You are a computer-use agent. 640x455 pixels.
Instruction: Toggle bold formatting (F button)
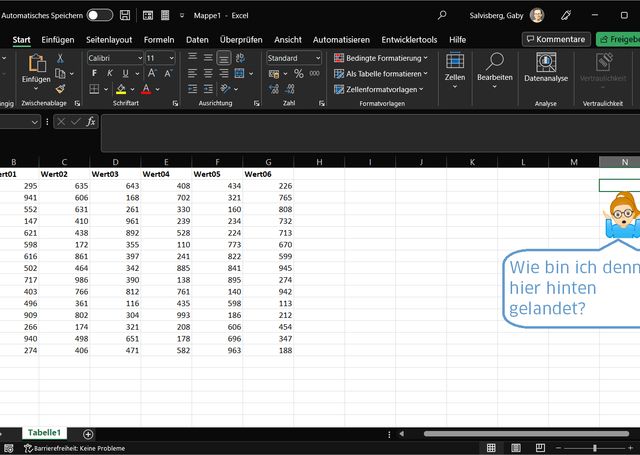click(93, 74)
